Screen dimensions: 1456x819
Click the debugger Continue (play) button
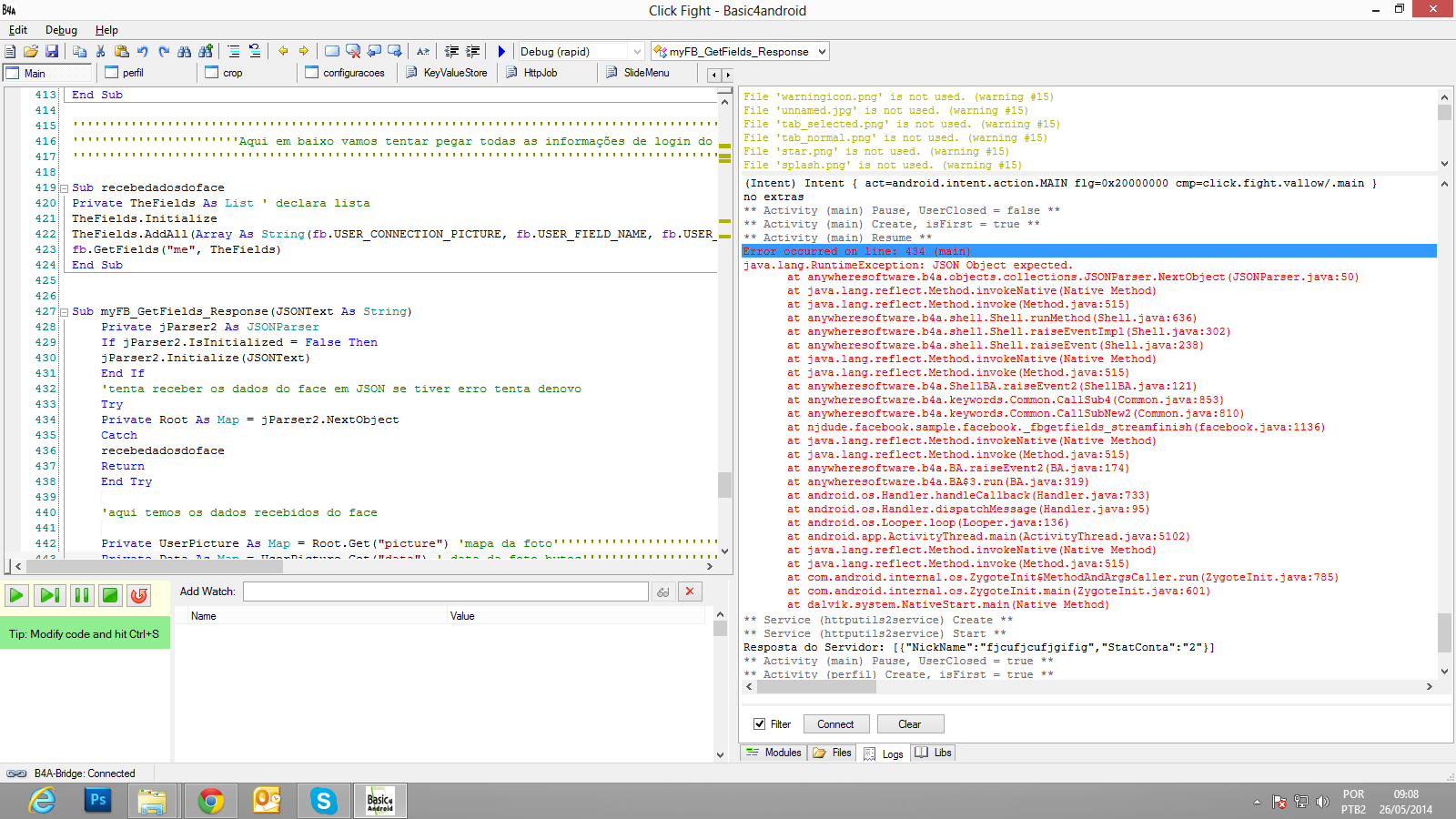tap(16, 595)
